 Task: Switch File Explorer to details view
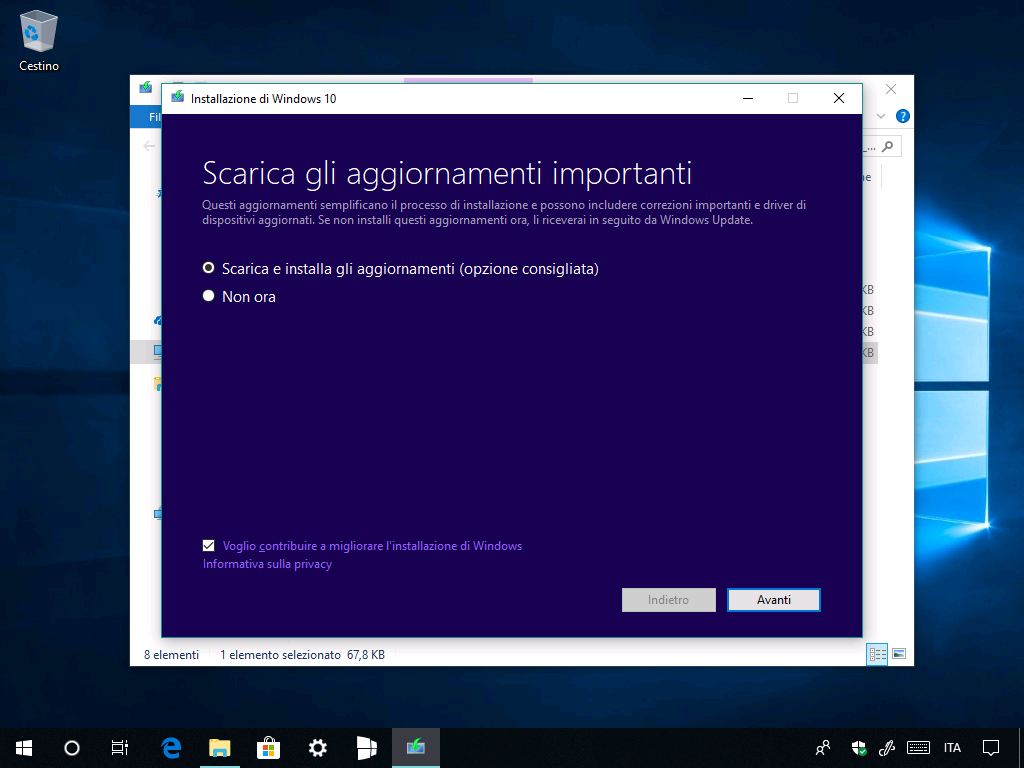877,654
